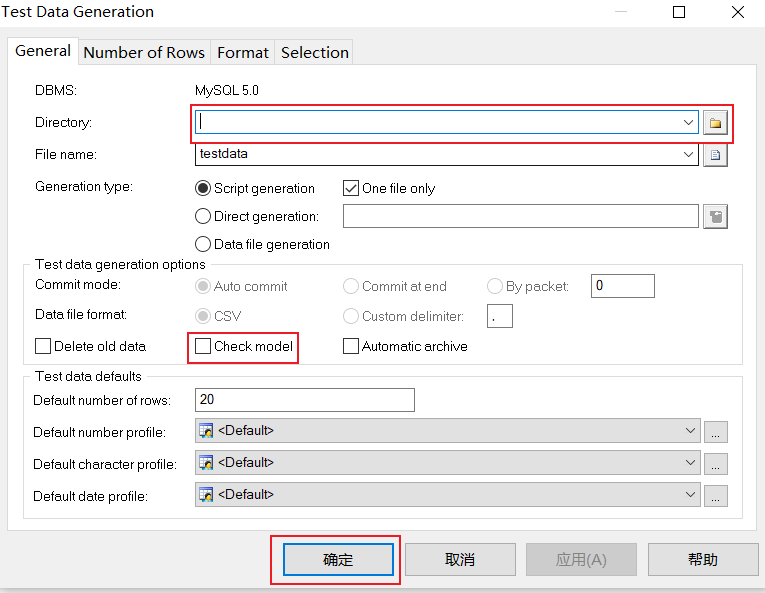
Task: Open properties button beside Default date profile
Action: 715,496
